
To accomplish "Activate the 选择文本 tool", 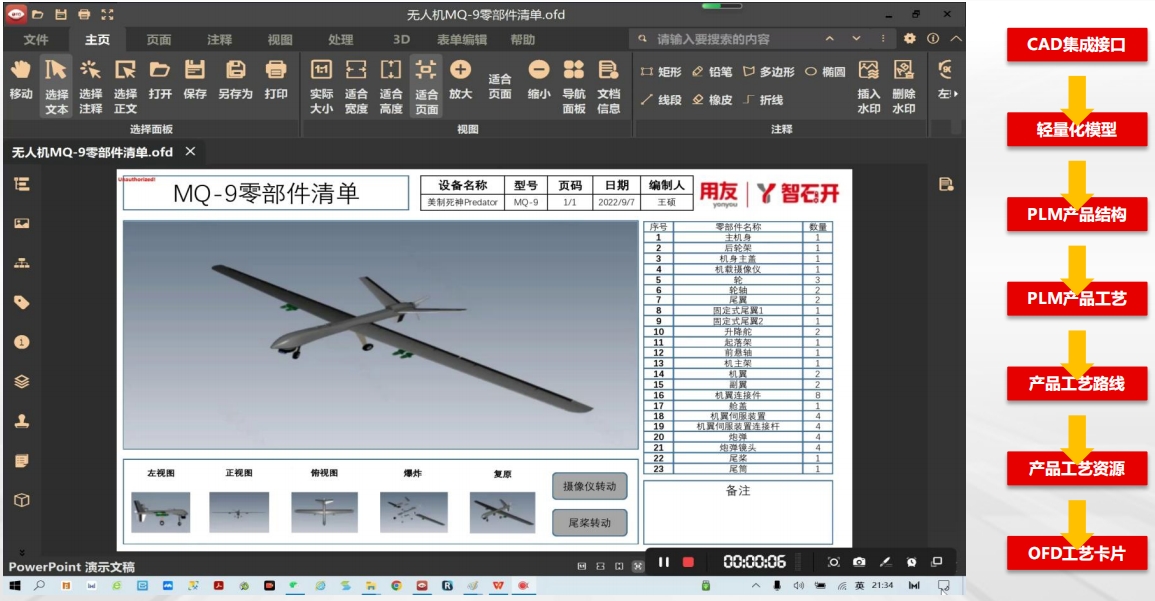I will tap(56, 86).
